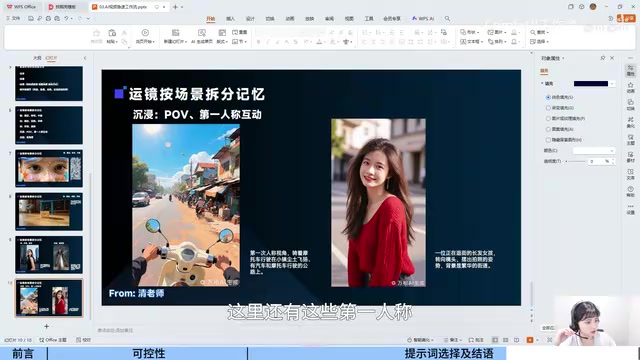Image resolution: width=640 pixels, height=360 pixels.
Task: Collapse the slide thumbnail pane chevron
Action: pyautogui.click(x=85, y=58)
